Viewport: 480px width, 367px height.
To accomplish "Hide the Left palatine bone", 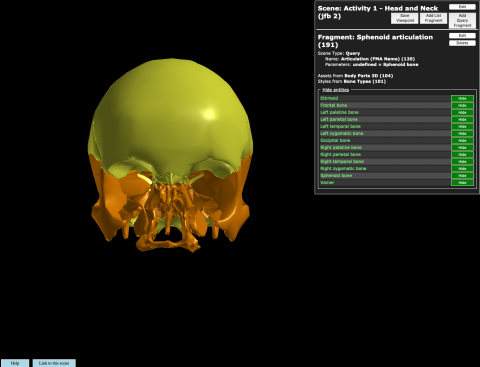I will [462, 112].
